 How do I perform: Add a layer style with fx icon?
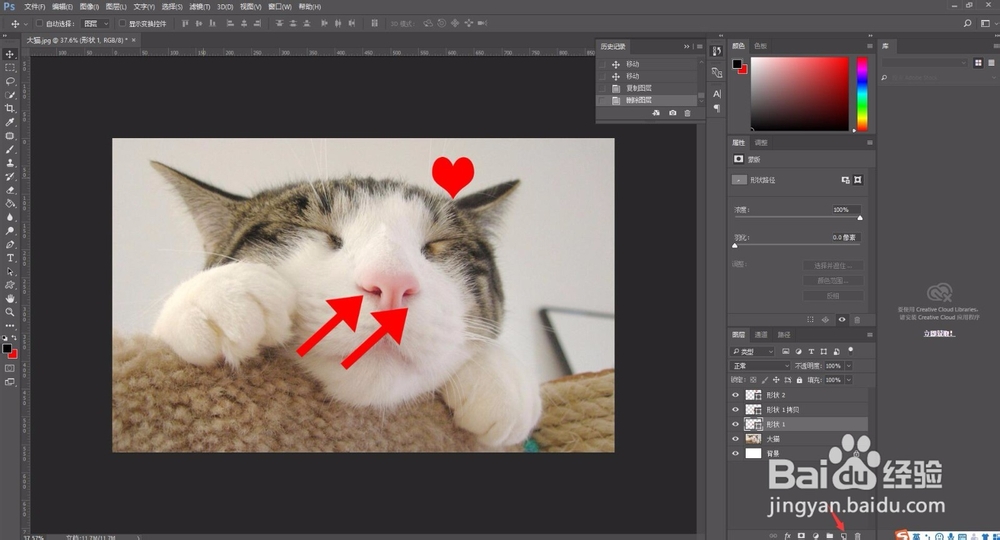click(x=788, y=536)
